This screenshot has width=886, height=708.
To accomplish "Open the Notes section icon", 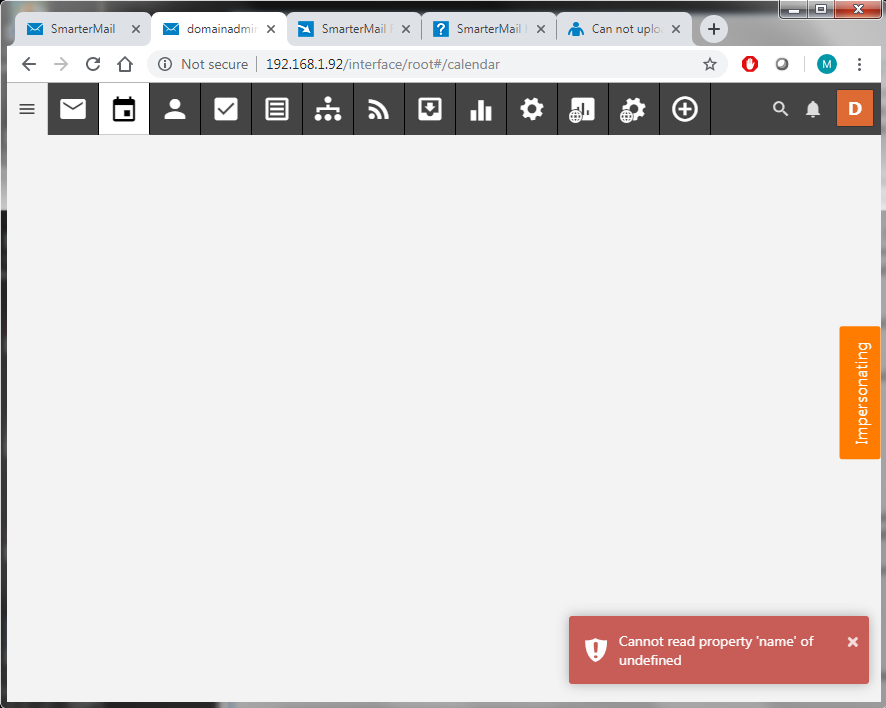I will [277, 109].
